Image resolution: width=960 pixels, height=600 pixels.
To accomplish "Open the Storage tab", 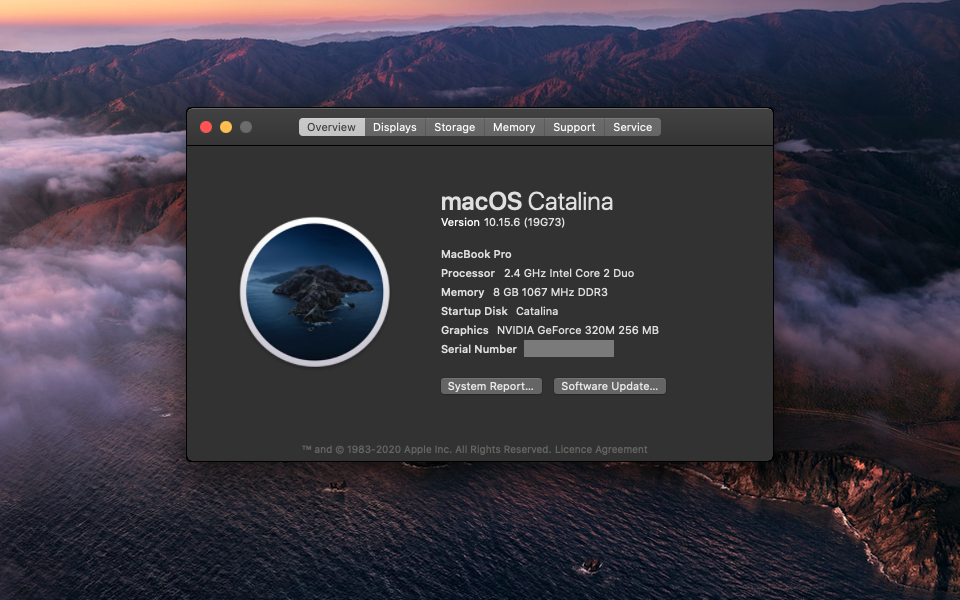I will click(454, 127).
